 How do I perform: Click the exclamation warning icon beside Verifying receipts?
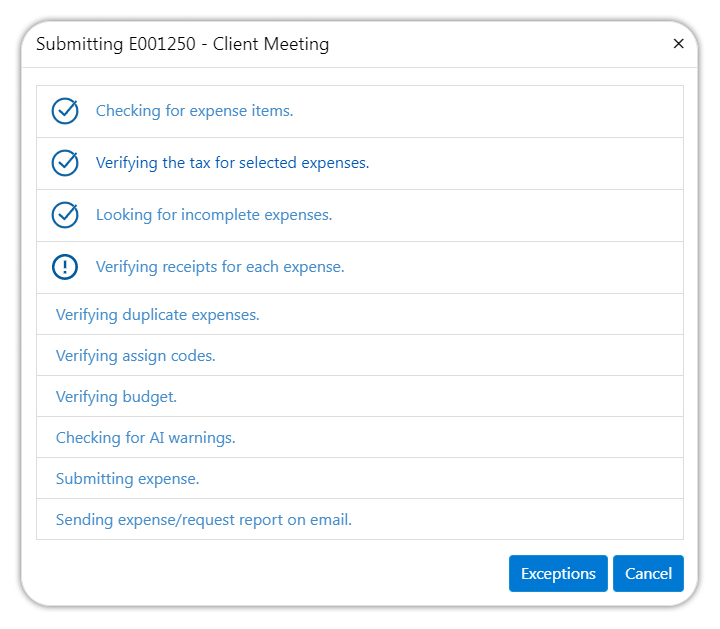pos(65,267)
